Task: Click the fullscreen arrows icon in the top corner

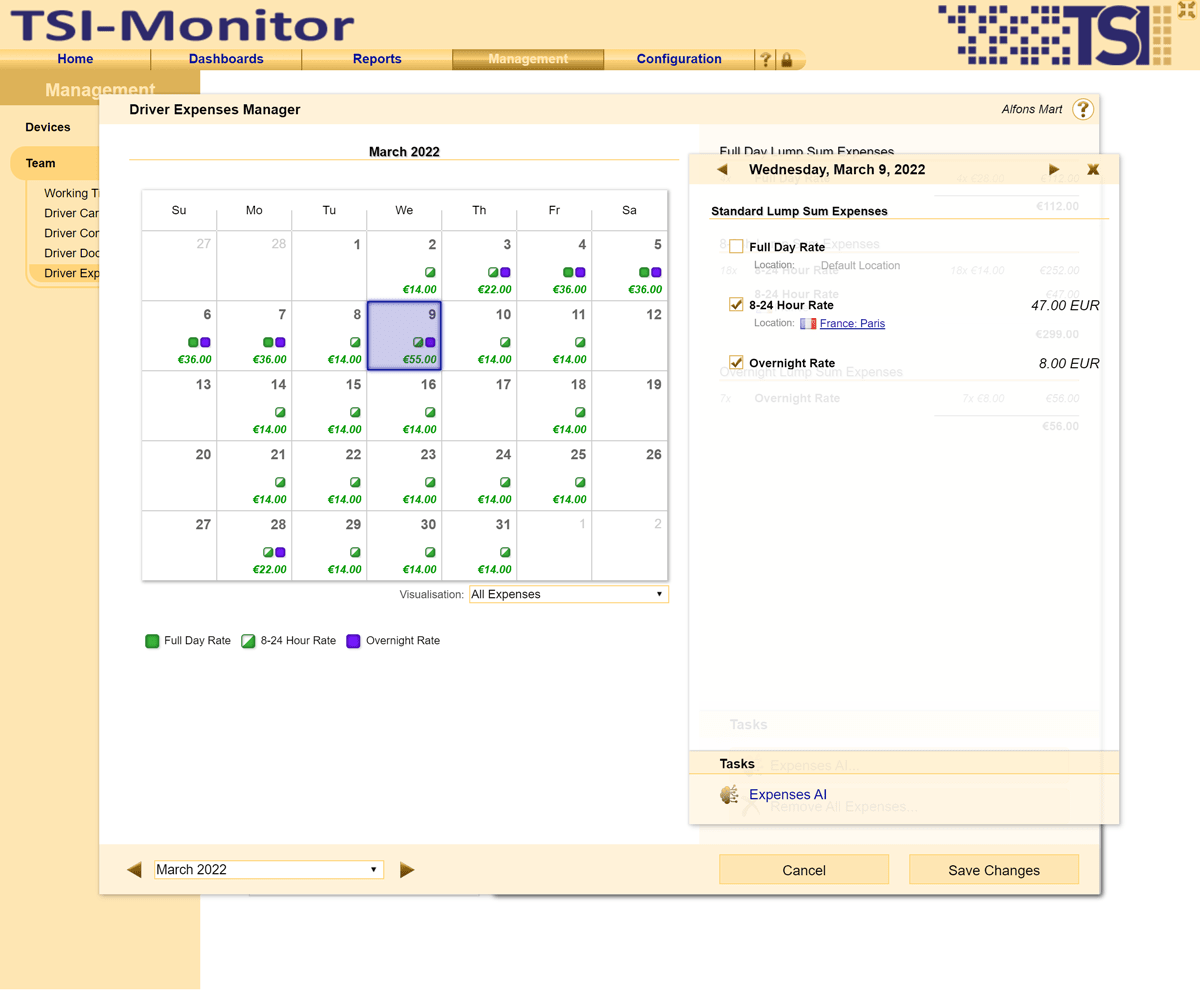Action: click(x=1187, y=11)
